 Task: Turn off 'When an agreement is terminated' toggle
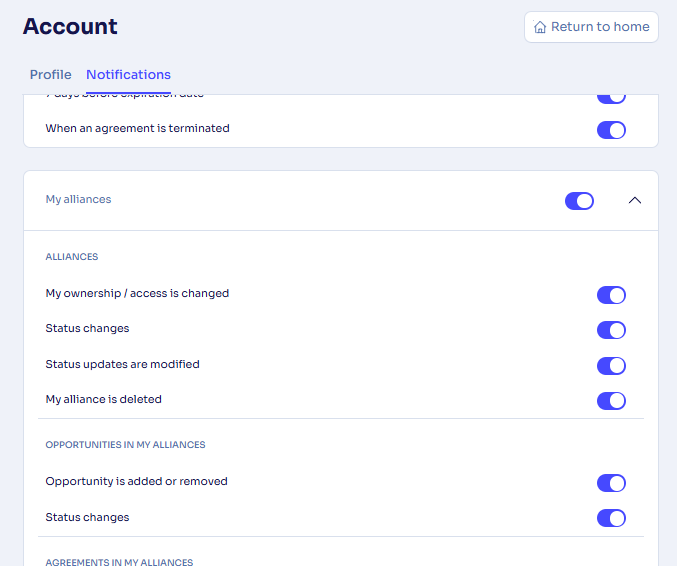611,130
